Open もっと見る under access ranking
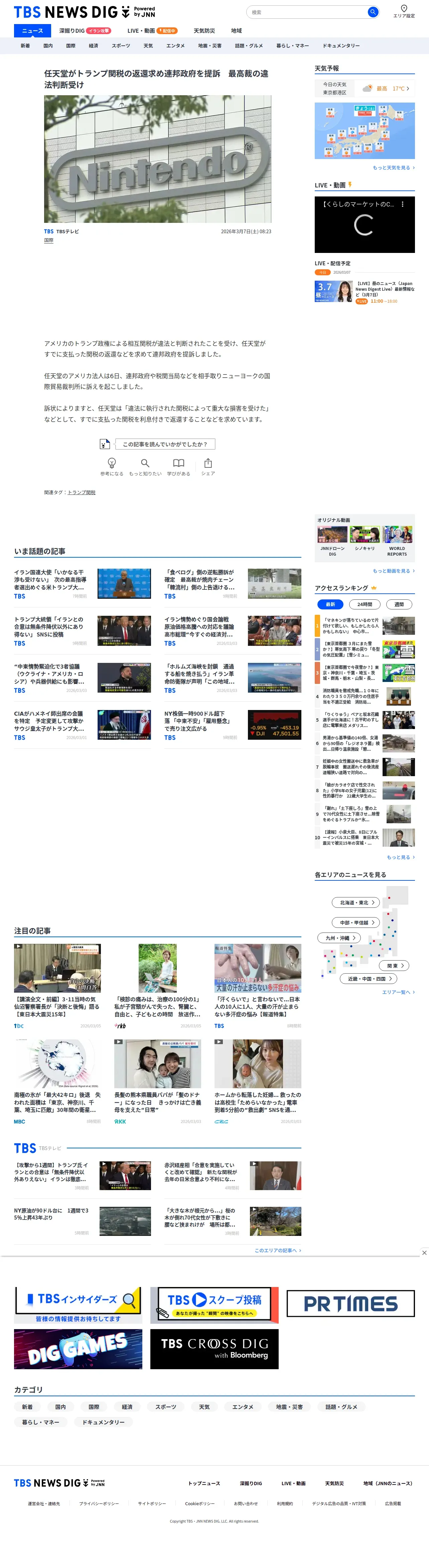The image size is (429, 1568). coord(400,857)
